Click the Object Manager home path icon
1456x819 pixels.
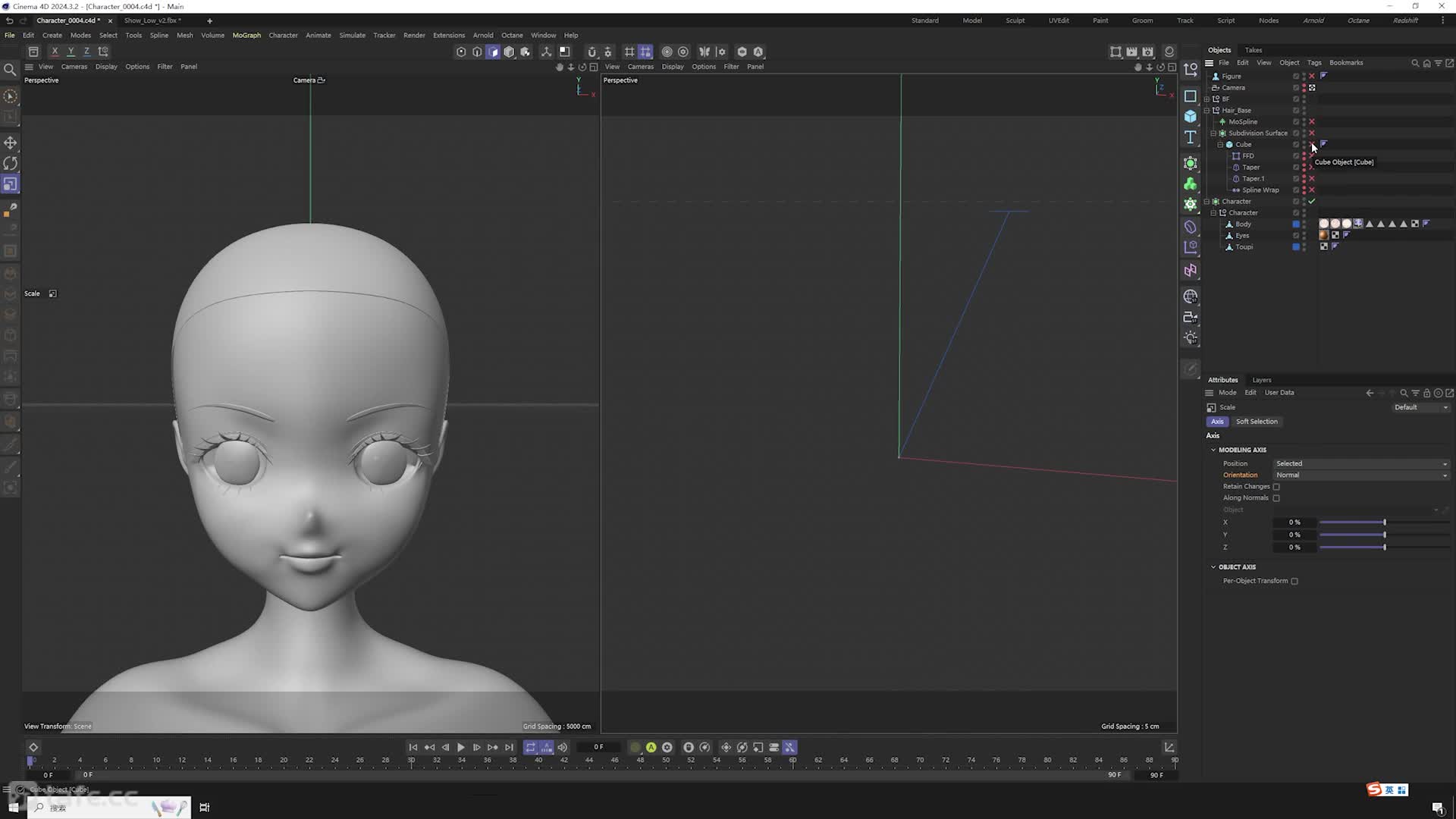(1426, 63)
